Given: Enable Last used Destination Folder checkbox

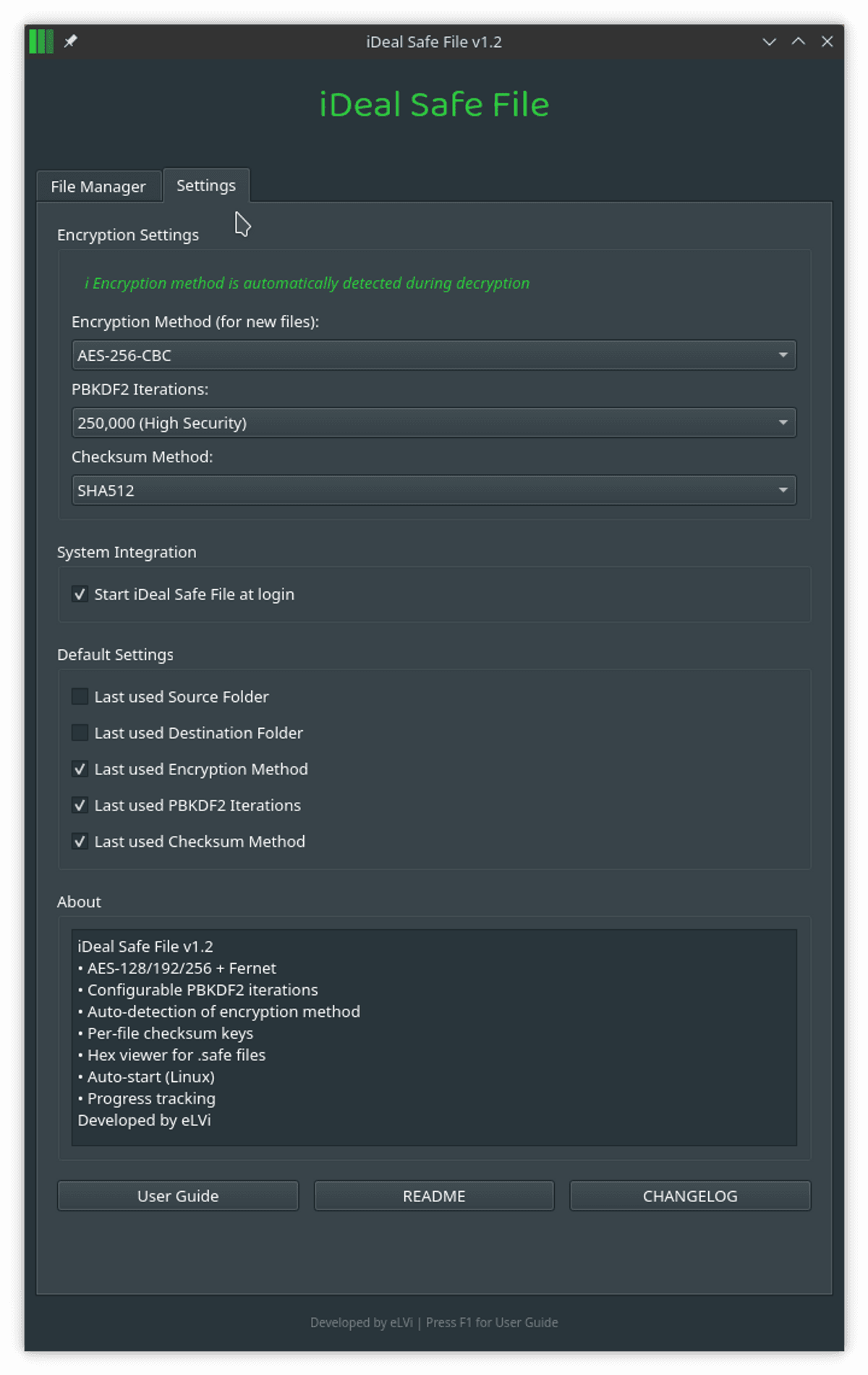Looking at the screenshot, I should (80, 733).
